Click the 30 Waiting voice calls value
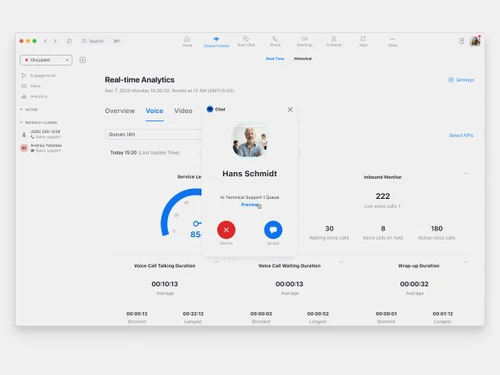This screenshot has height=375, width=500. (329, 229)
